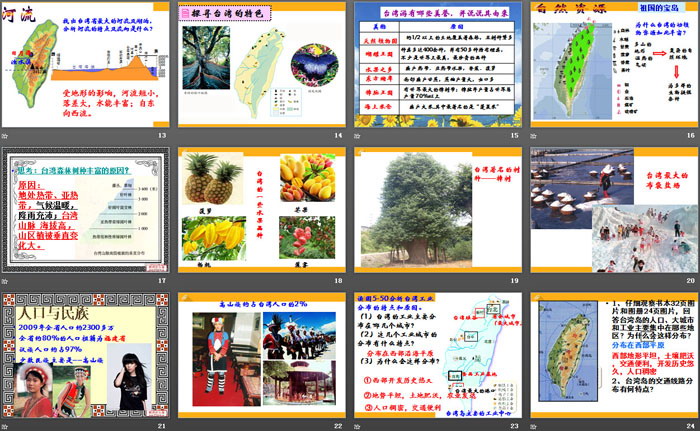This screenshot has height=431, width=700.
Task: Click the transition icon below slide 21
Action: [x=7, y=426]
